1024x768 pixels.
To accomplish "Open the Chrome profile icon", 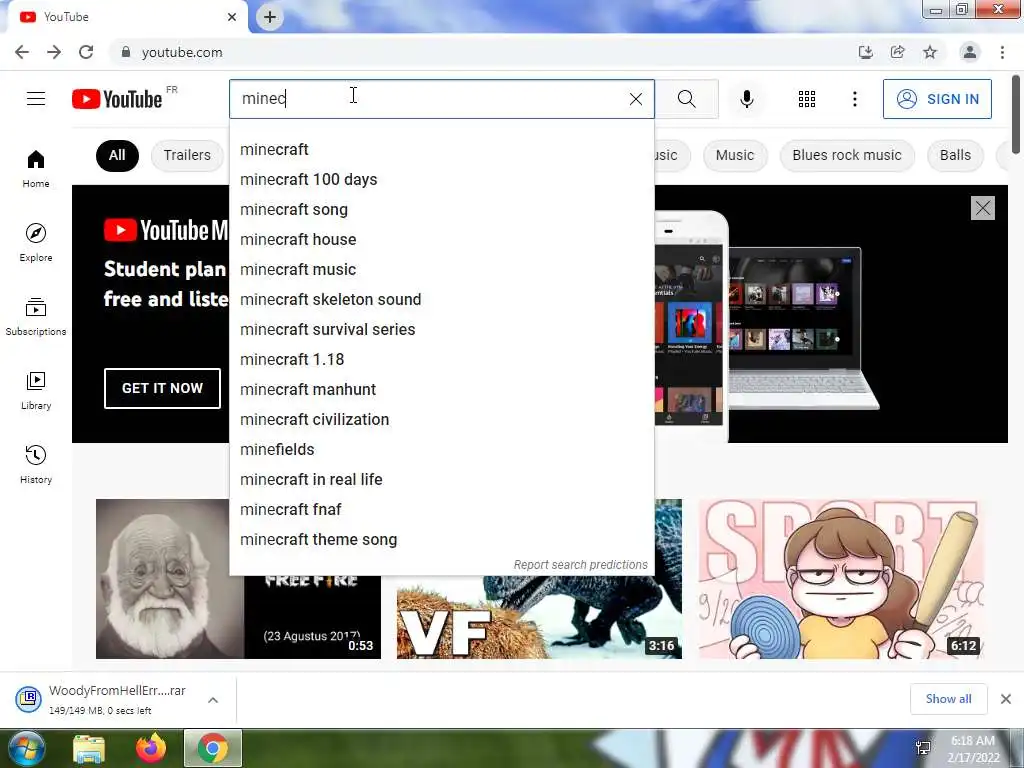I will point(970,52).
